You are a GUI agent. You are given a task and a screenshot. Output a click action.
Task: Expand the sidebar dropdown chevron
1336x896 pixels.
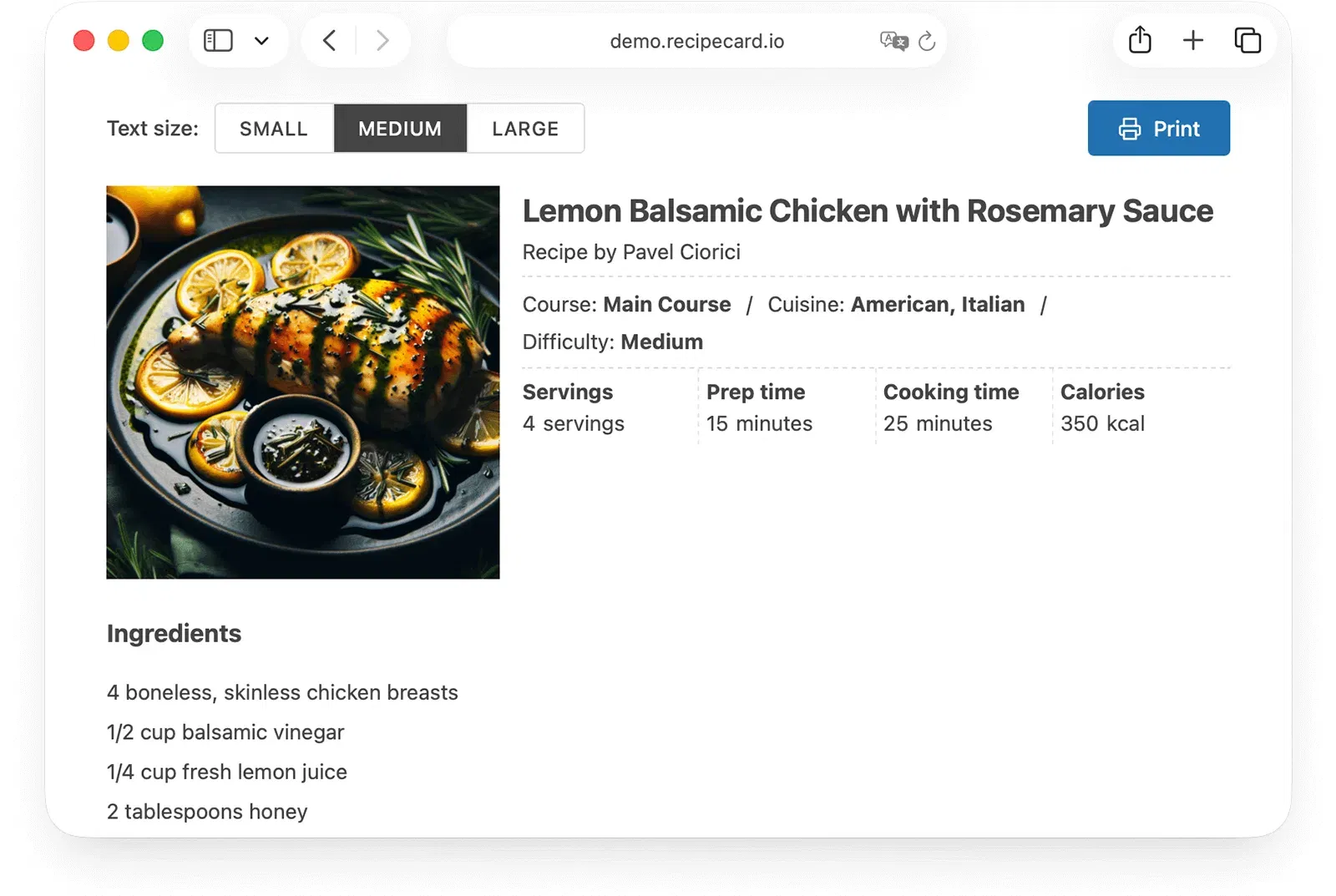tap(261, 41)
